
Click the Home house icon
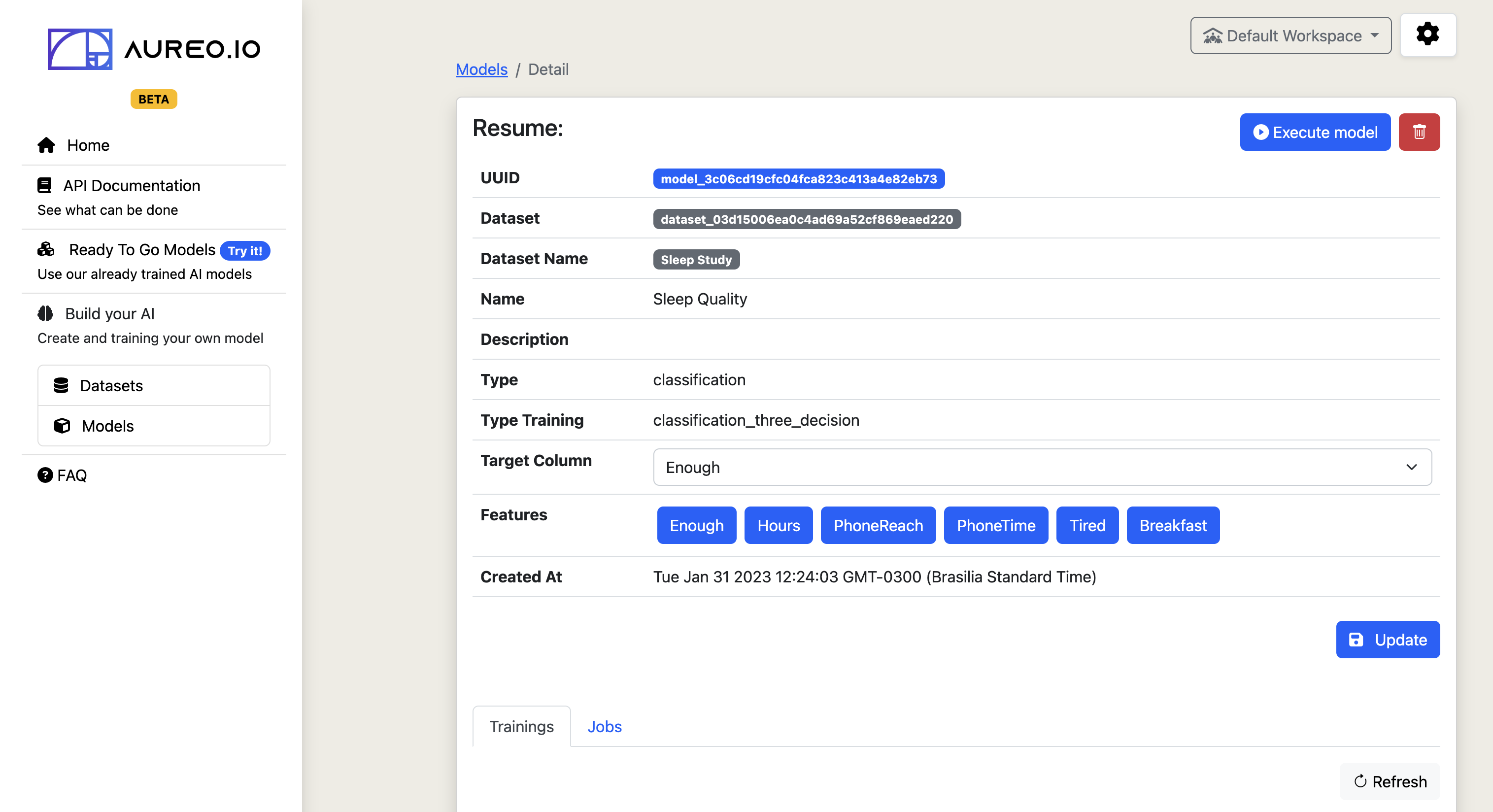click(x=46, y=145)
